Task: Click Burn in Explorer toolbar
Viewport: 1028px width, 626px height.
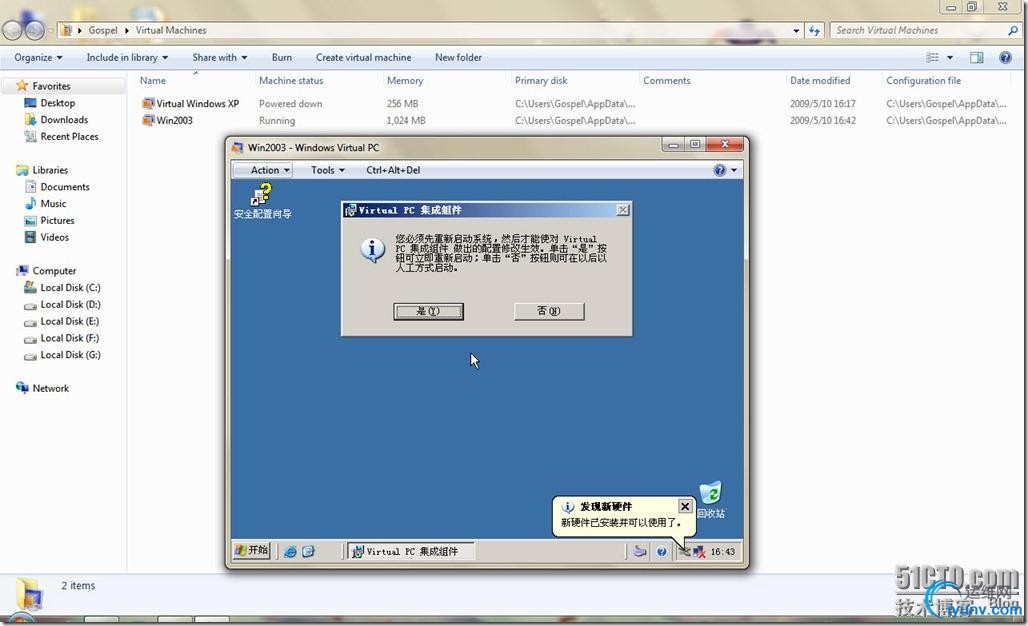Action: coord(282,58)
